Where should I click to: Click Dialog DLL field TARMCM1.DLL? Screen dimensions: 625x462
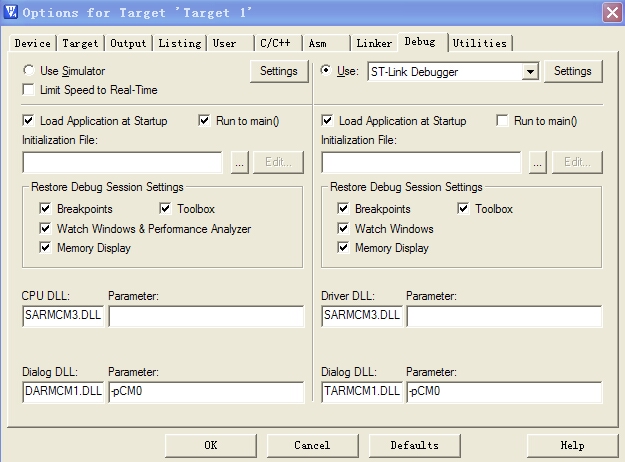tap(362, 392)
